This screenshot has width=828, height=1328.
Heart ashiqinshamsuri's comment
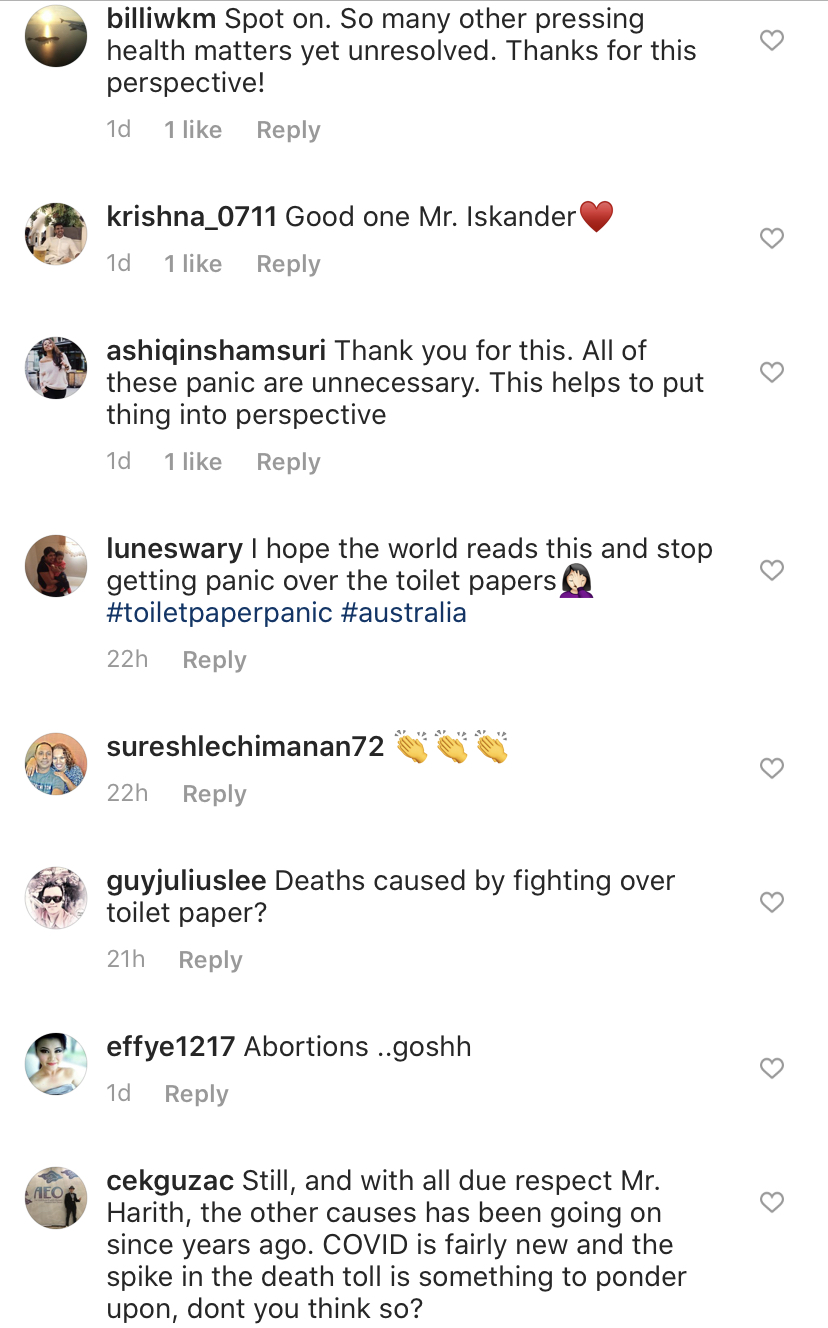tap(771, 373)
